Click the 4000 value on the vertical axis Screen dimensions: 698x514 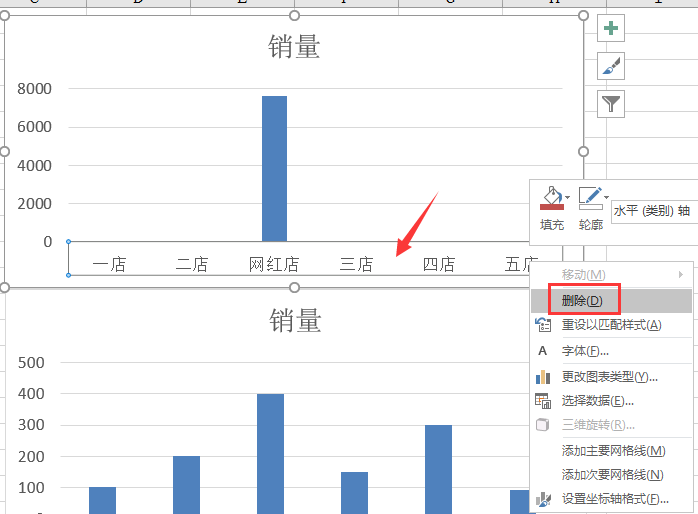point(34,166)
